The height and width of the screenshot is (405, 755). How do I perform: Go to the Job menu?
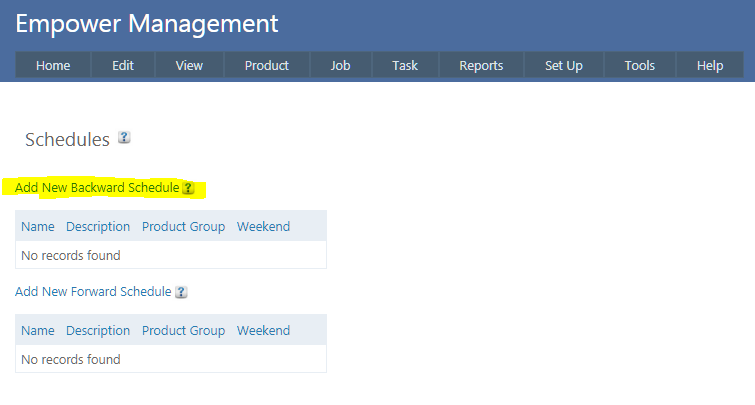(x=341, y=65)
